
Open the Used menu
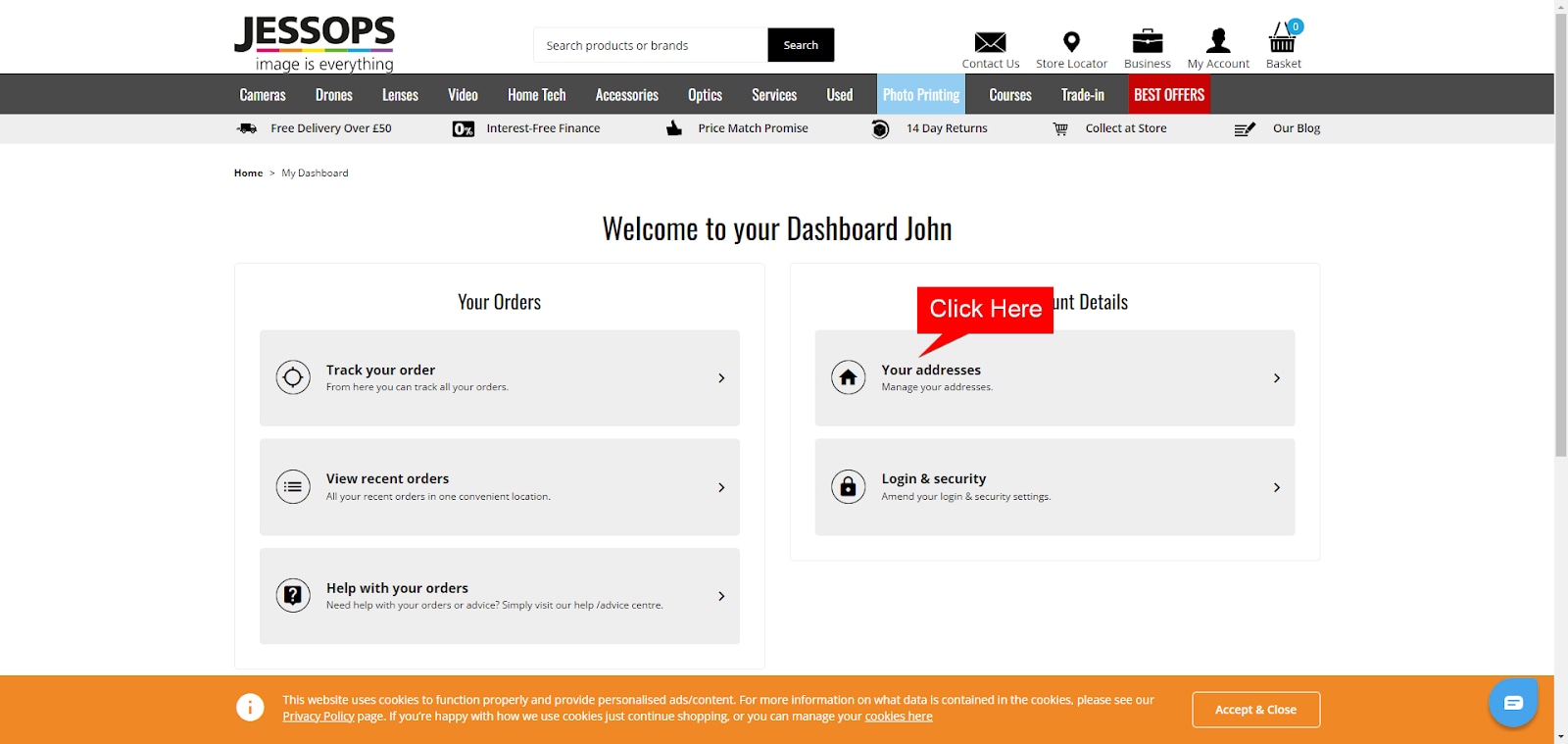840,95
